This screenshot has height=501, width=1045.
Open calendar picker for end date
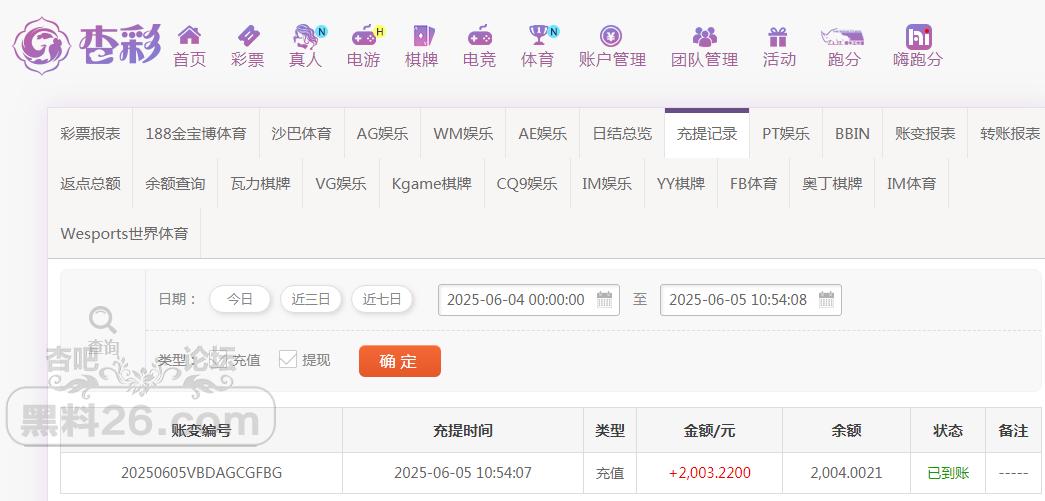[826, 299]
